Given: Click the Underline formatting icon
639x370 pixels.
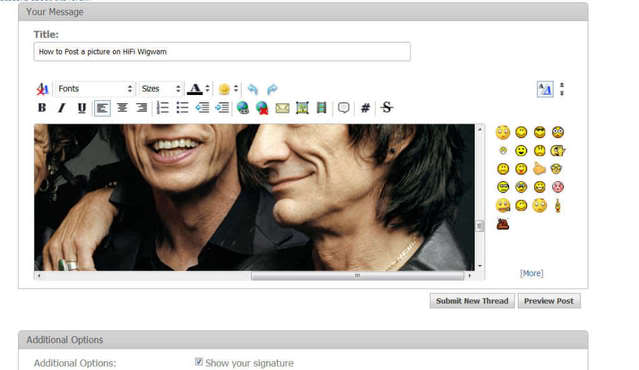Looking at the screenshot, I should [82, 108].
